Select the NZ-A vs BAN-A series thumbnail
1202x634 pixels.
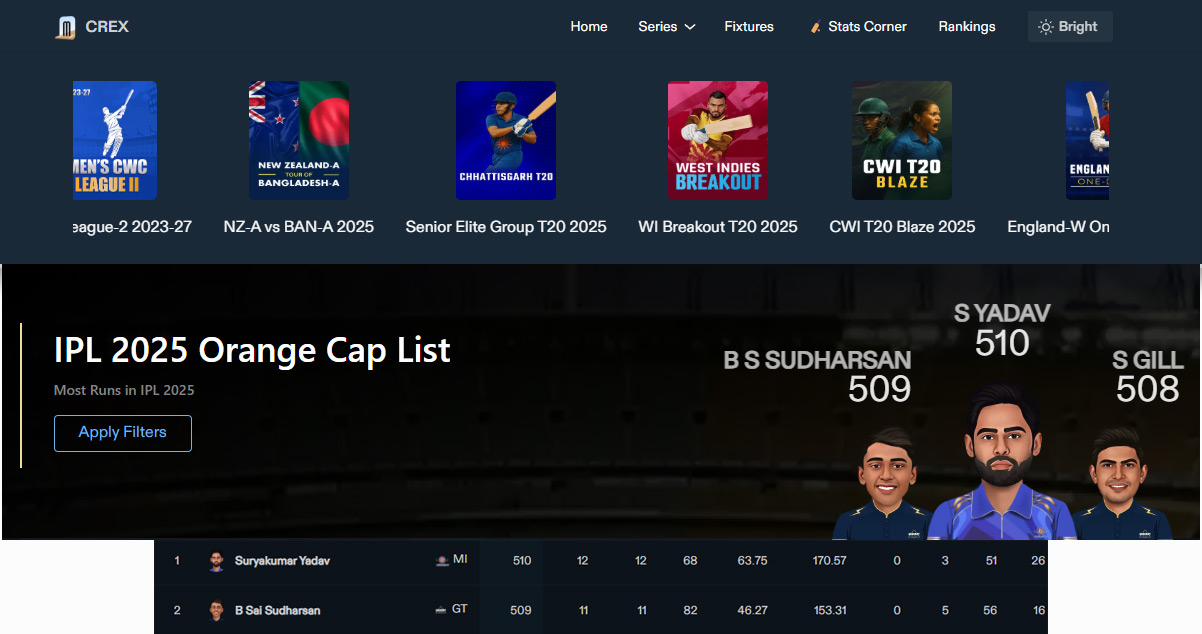298,140
